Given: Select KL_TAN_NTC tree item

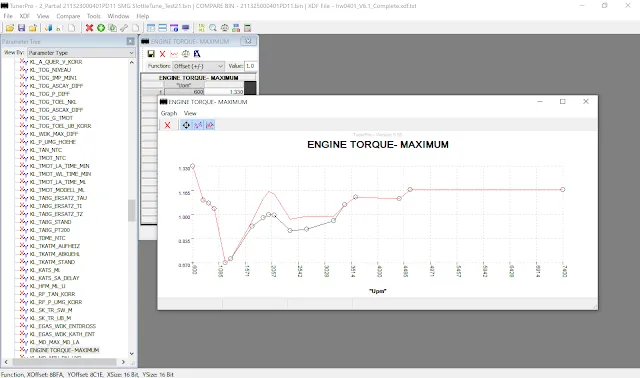Looking at the screenshot, I should coord(45,150).
